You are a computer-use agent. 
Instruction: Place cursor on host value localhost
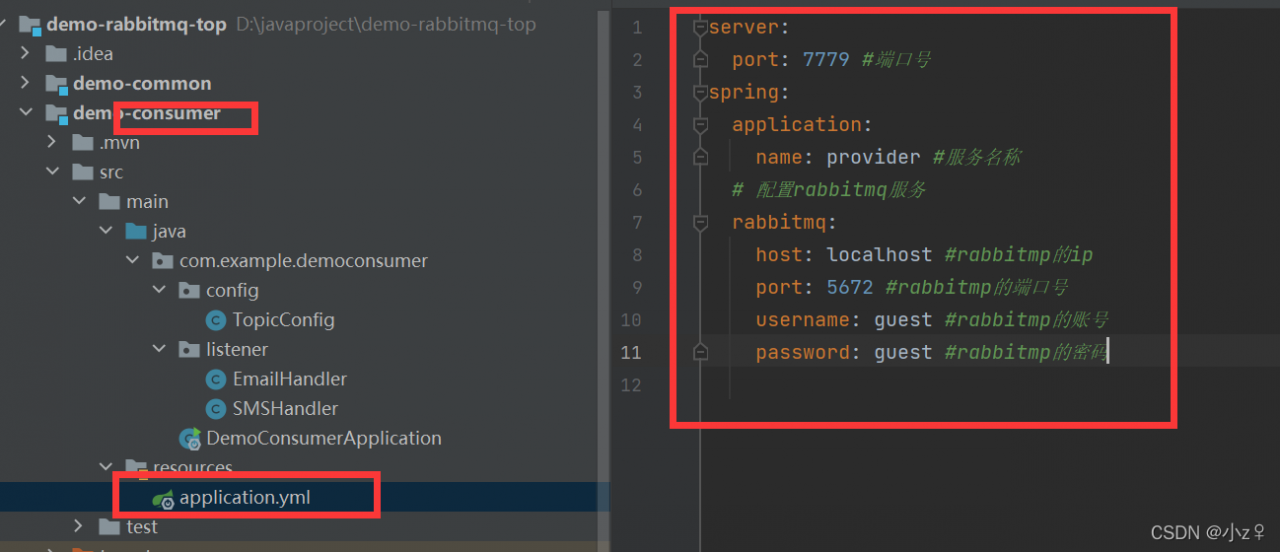(x=879, y=255)
